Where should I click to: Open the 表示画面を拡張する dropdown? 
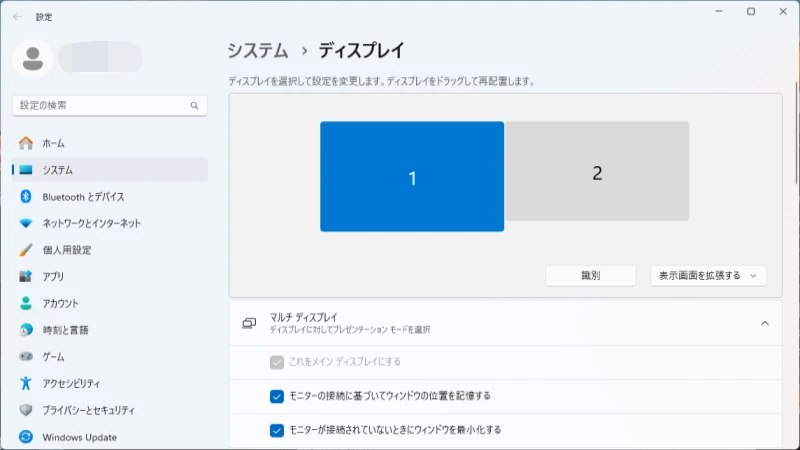coord(708,276)
